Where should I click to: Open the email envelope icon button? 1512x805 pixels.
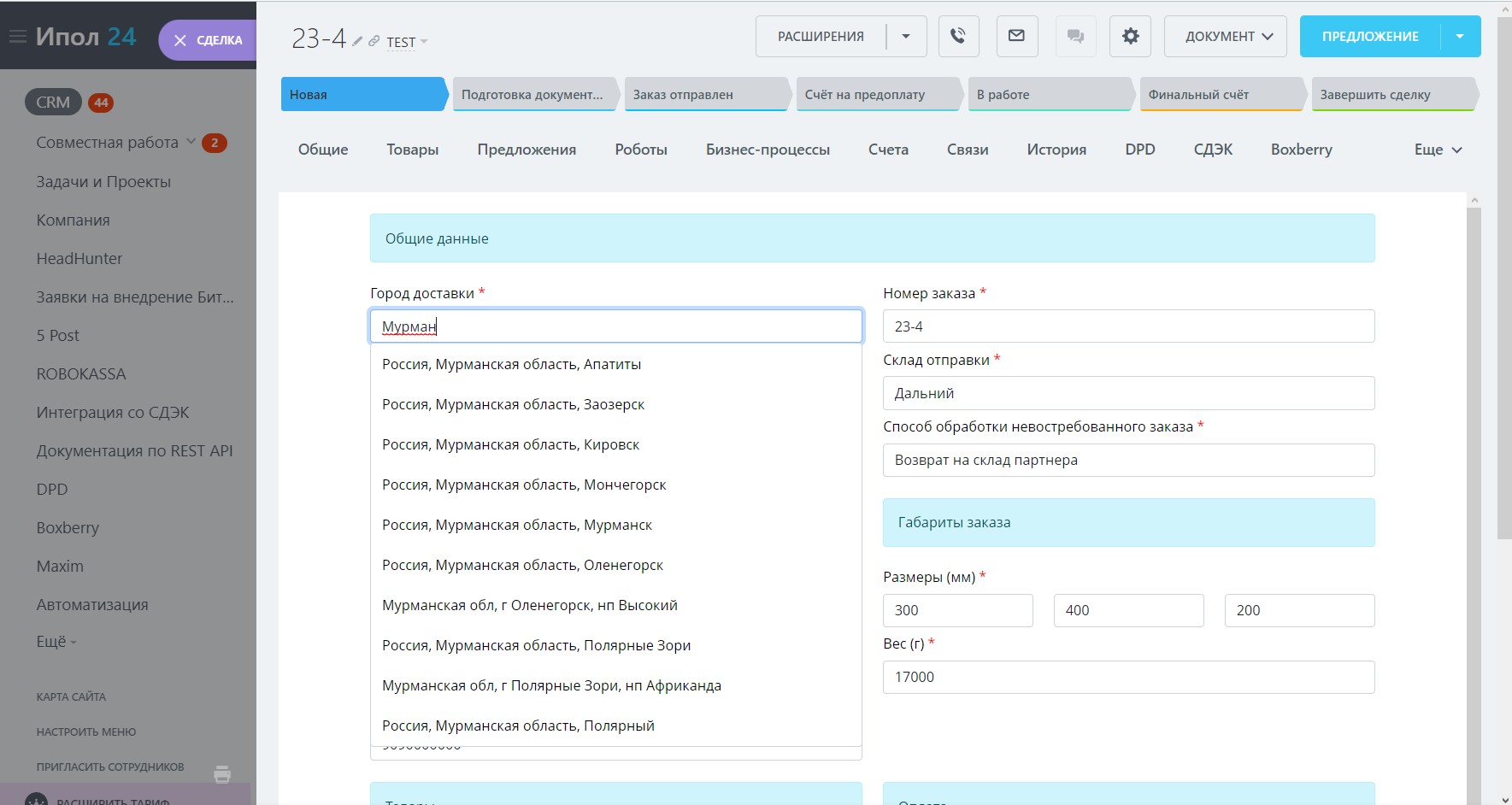(1016, 37)
